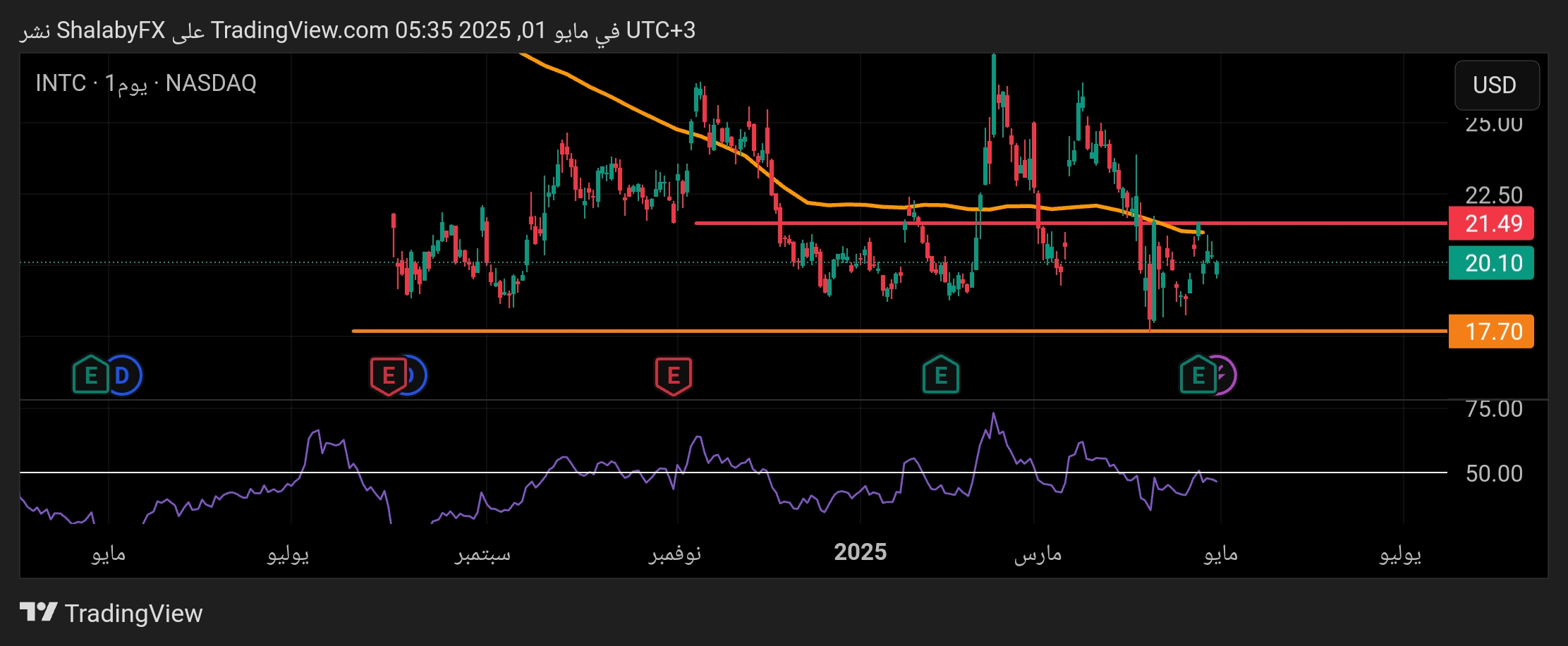The width and height of the screenshot is (1568, 646).
Task: Click the نوفمبر month label
Action: tap(675, 554)
